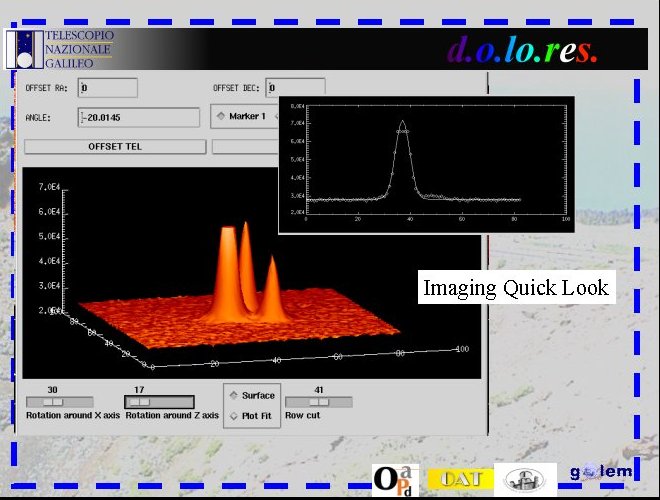Image resolution: width=660 pixels, height=500 pixels.
Task: Click the button right of OFFSET TEL
Action: (245, 147)
